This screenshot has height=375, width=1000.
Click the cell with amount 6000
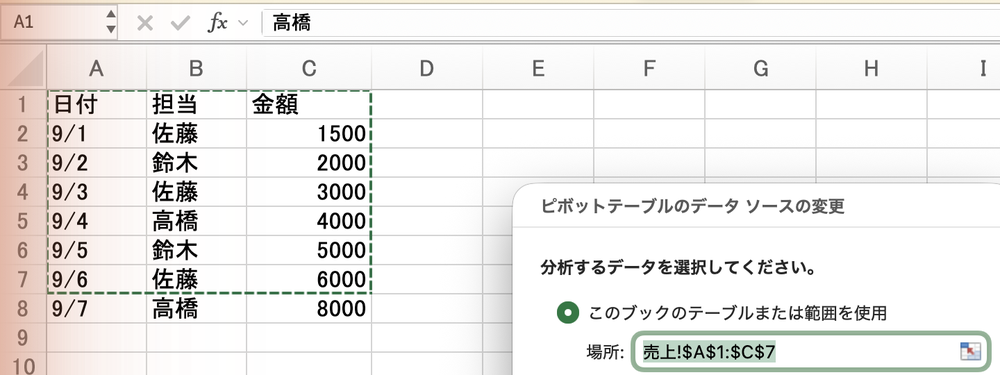pyautogui.click(x=309, y=279)
